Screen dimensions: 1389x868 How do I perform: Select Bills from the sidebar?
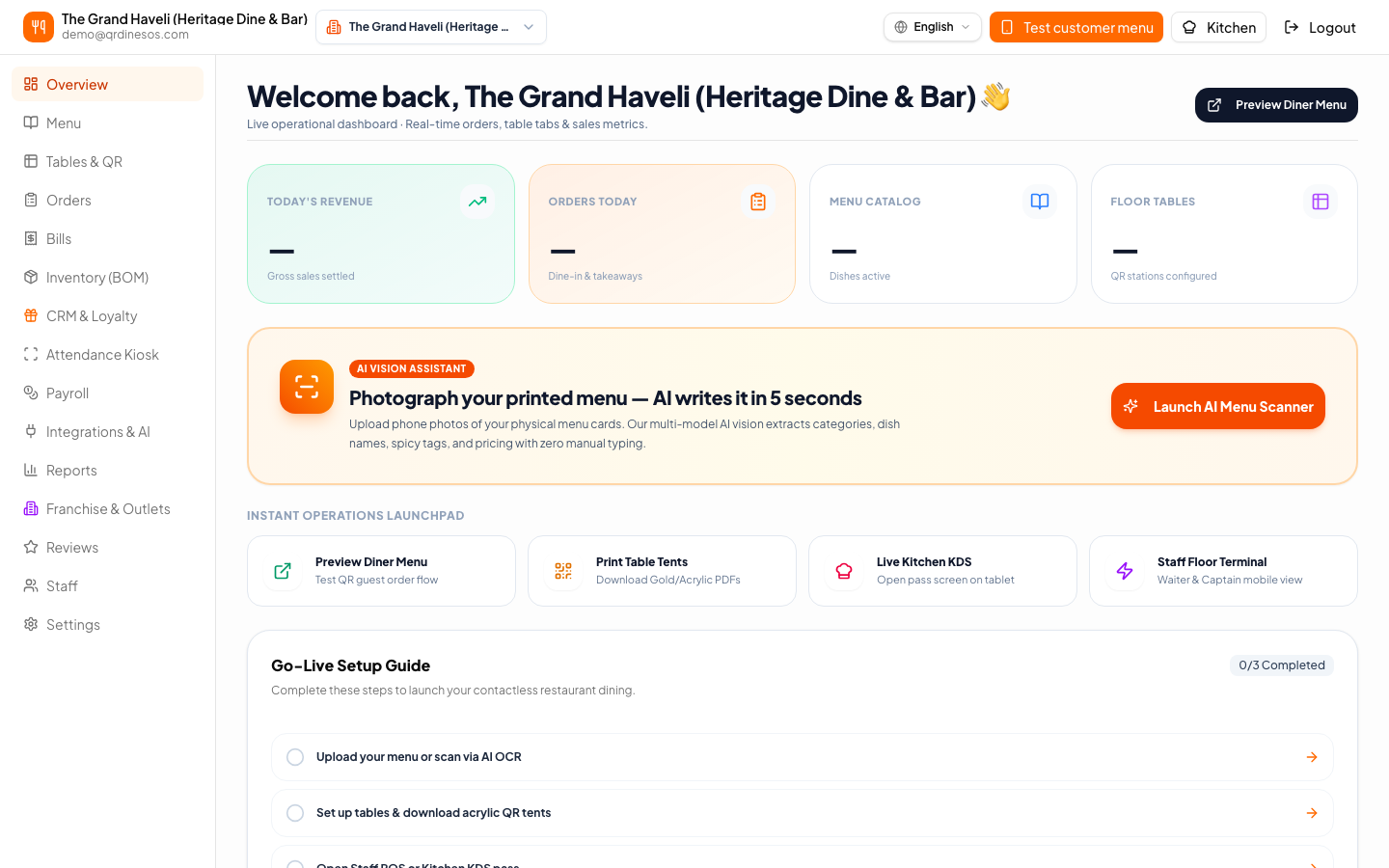pos(107,238)
